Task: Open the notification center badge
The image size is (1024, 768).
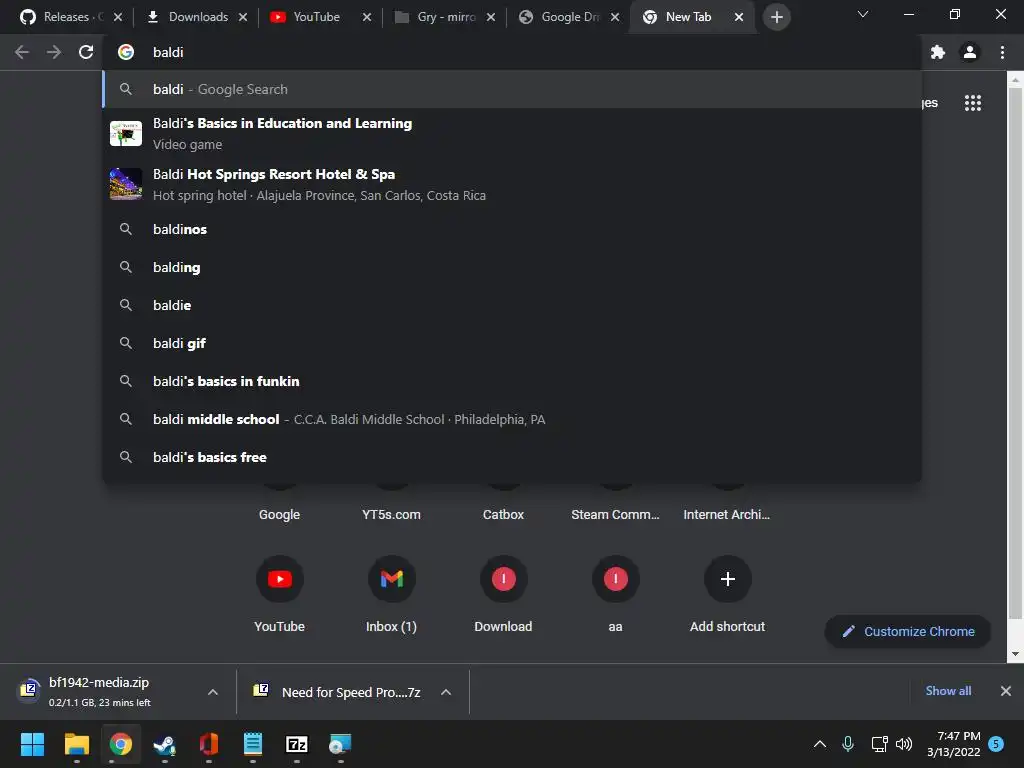Action: point(996,744)
